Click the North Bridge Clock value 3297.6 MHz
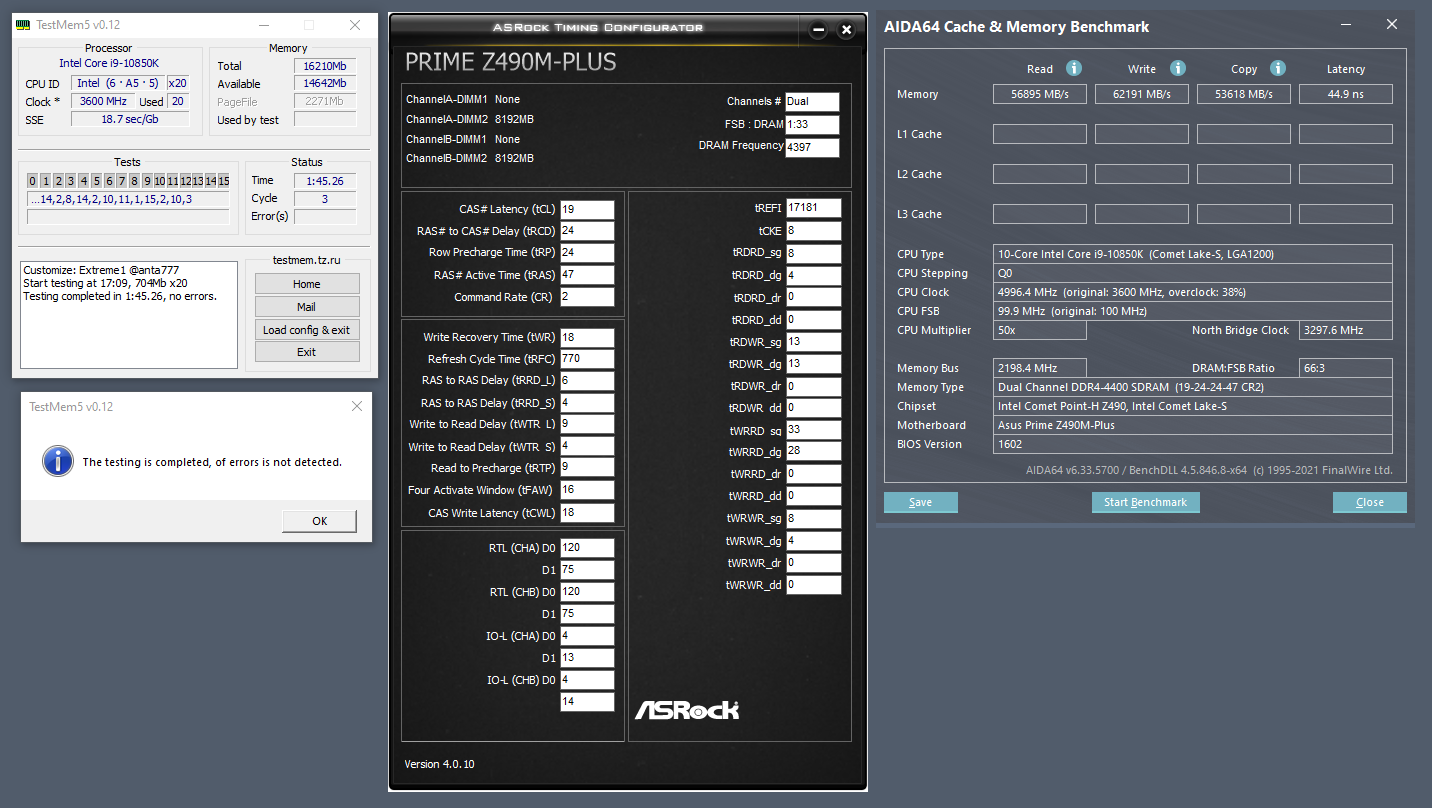 [x=1346, y=330]
